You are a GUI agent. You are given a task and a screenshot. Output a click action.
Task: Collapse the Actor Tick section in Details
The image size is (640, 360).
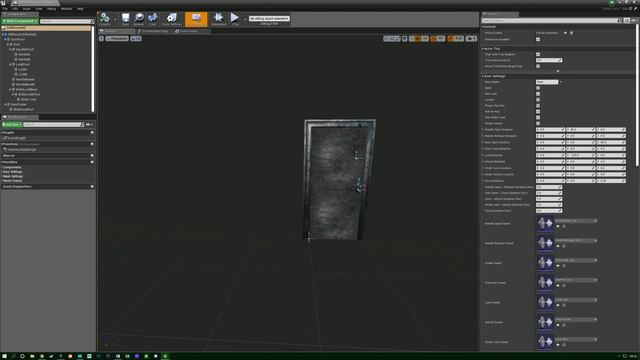click(483, 49)
